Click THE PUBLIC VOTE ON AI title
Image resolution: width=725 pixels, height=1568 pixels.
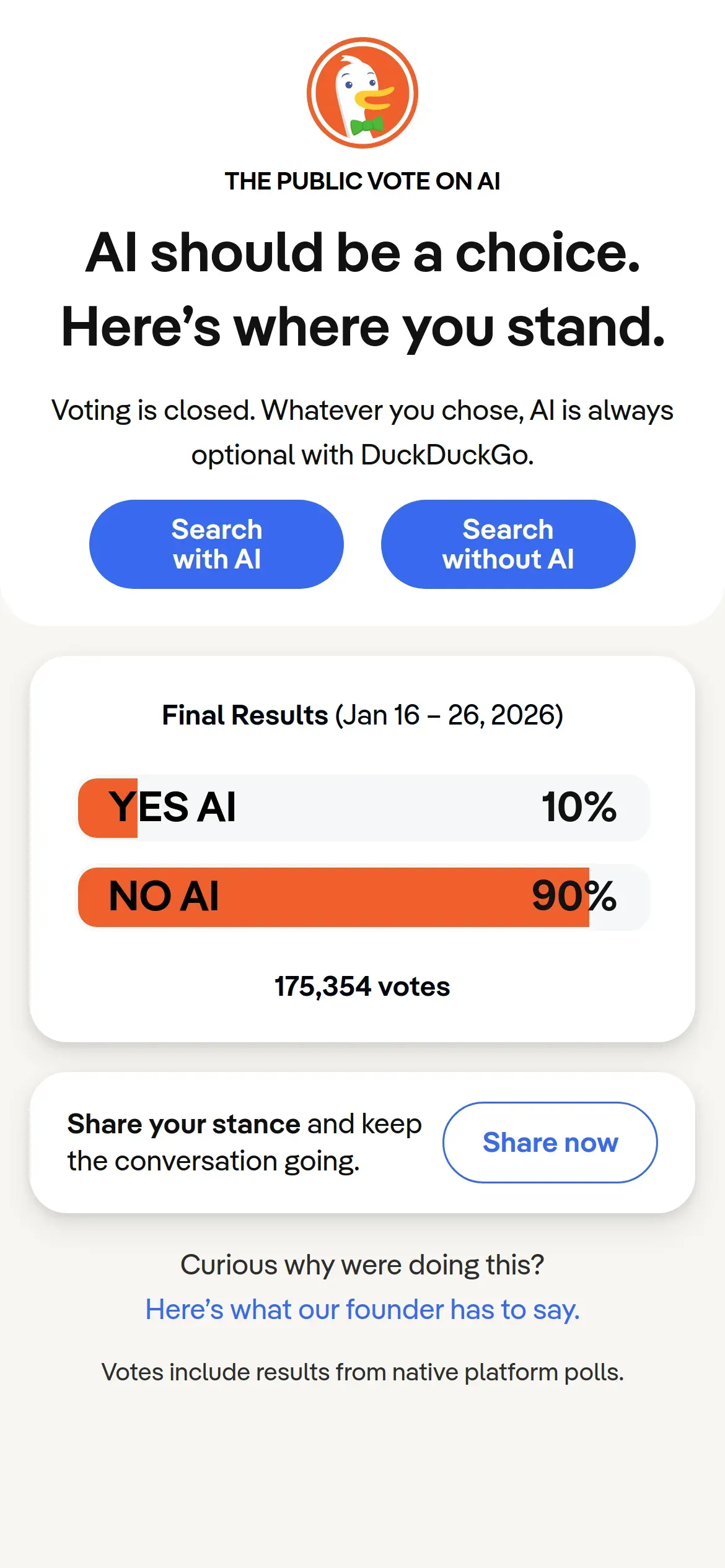(x=362, y=181)
